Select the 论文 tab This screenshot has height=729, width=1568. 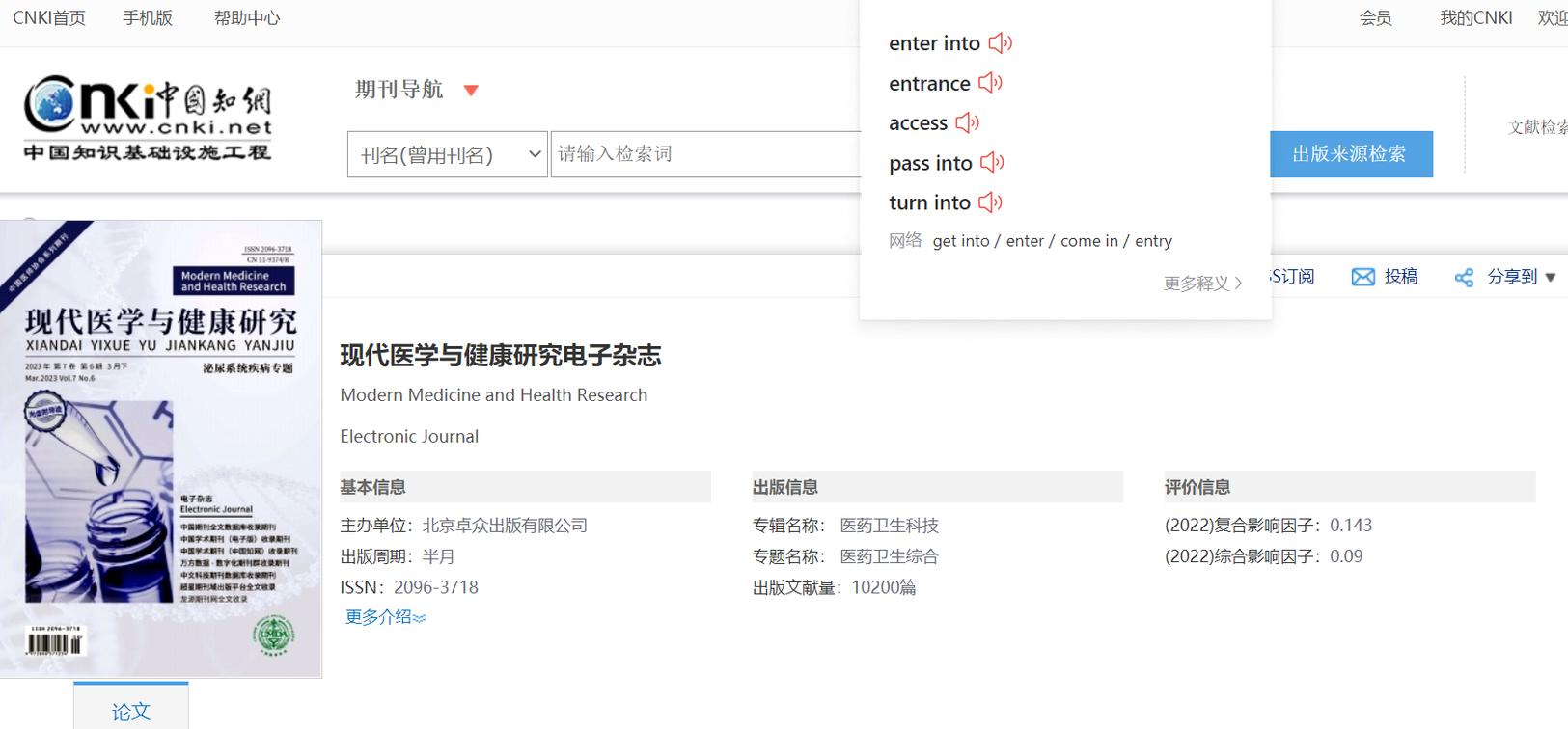pyautogui.click(x=131, y=707)
